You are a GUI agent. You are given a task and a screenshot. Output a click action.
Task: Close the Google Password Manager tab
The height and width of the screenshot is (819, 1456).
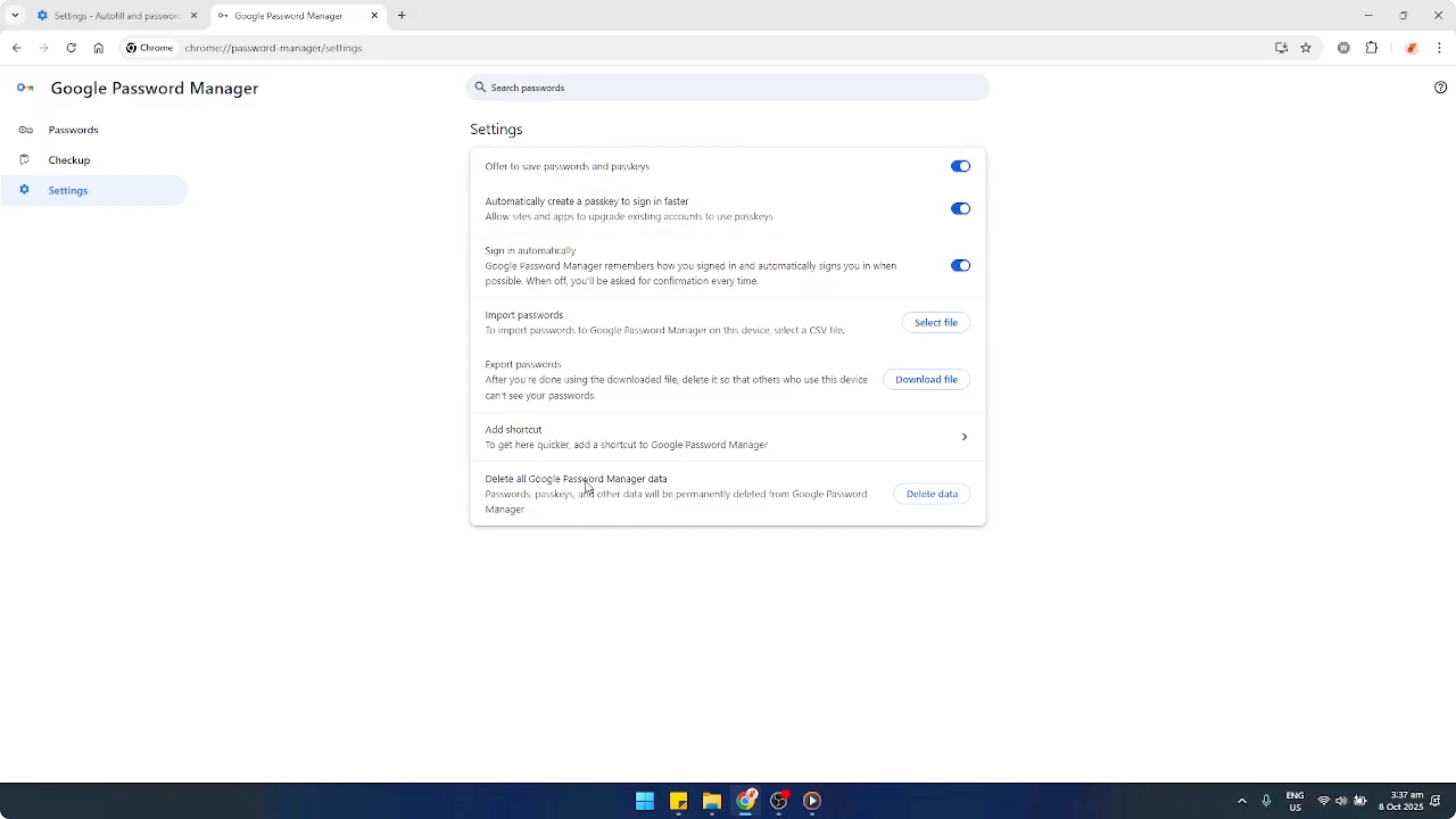tap(374, 16)
